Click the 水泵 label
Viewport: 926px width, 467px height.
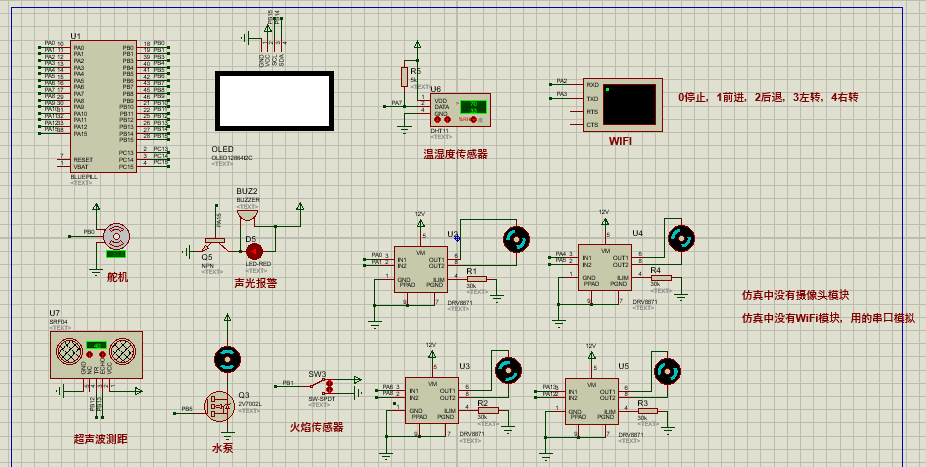223,448
